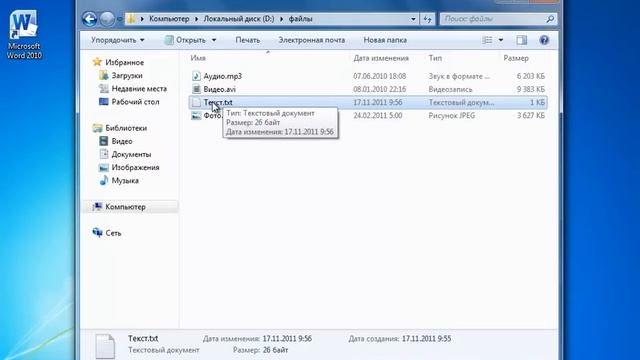Expand the Открыть dropdown arrow
Image resolution: width=640 pixels, height=360 pixels.
[214, 40]
